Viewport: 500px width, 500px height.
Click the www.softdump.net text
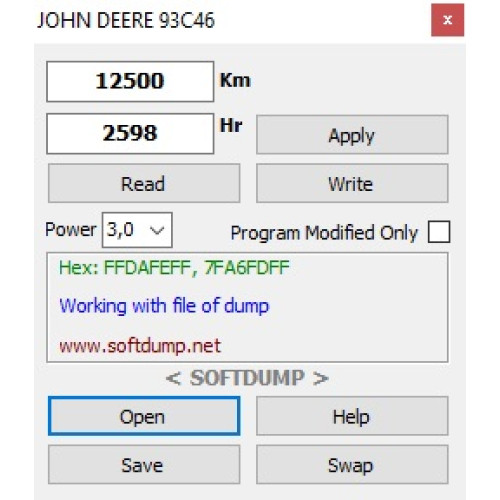click(x=140, y=346)
